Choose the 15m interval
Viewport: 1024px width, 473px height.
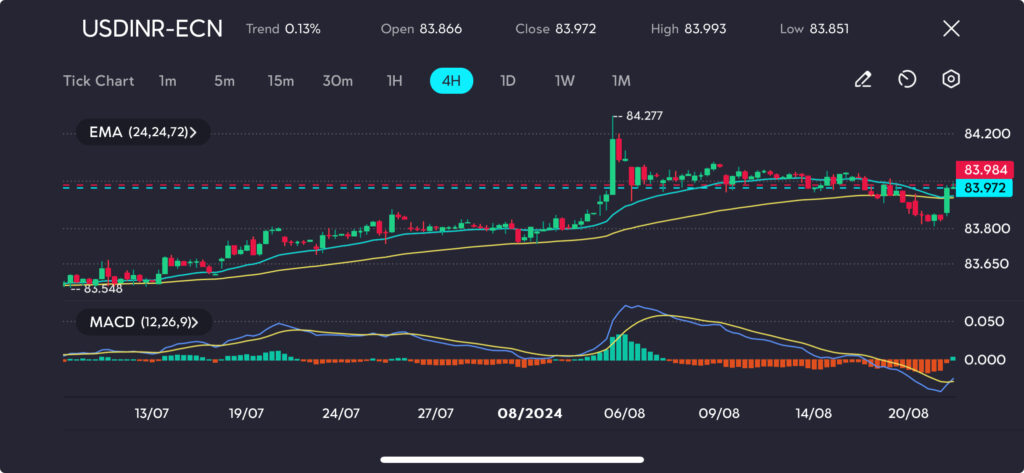pyautogui.click(x=280, y=81)
